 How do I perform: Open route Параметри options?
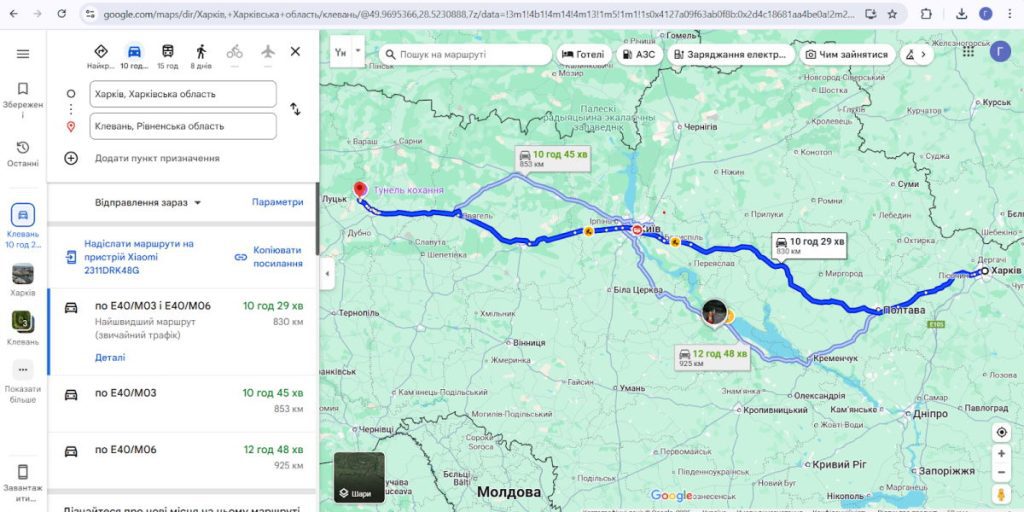(278, 202)
